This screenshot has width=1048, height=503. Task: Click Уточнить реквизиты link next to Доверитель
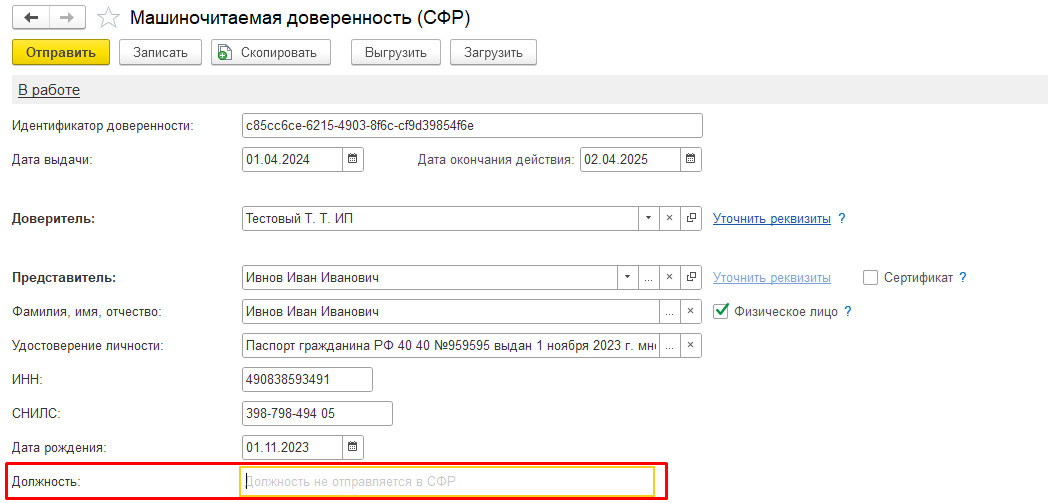tap(771, 218)
